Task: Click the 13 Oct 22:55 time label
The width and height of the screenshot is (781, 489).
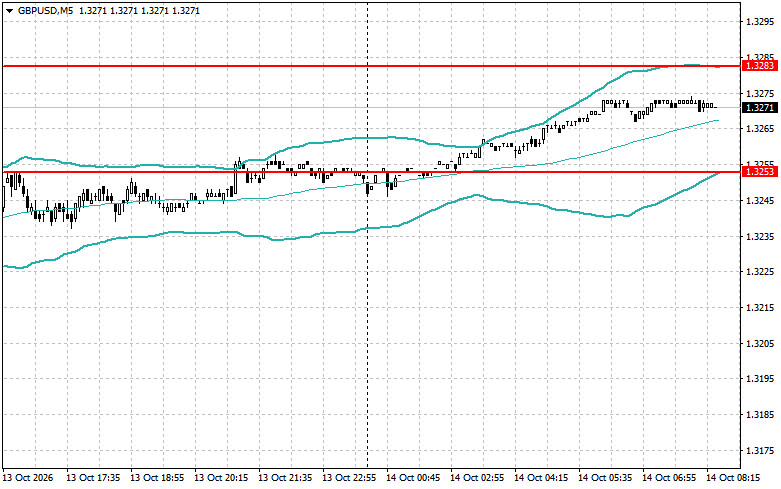Action: [x=349, y=478]
